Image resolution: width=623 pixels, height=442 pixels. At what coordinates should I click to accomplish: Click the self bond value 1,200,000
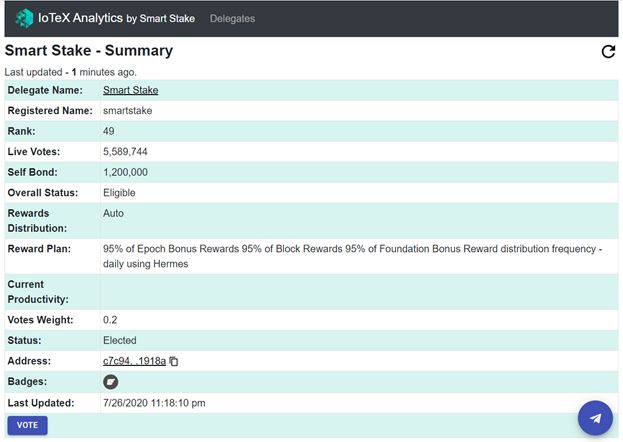[125, 172]
